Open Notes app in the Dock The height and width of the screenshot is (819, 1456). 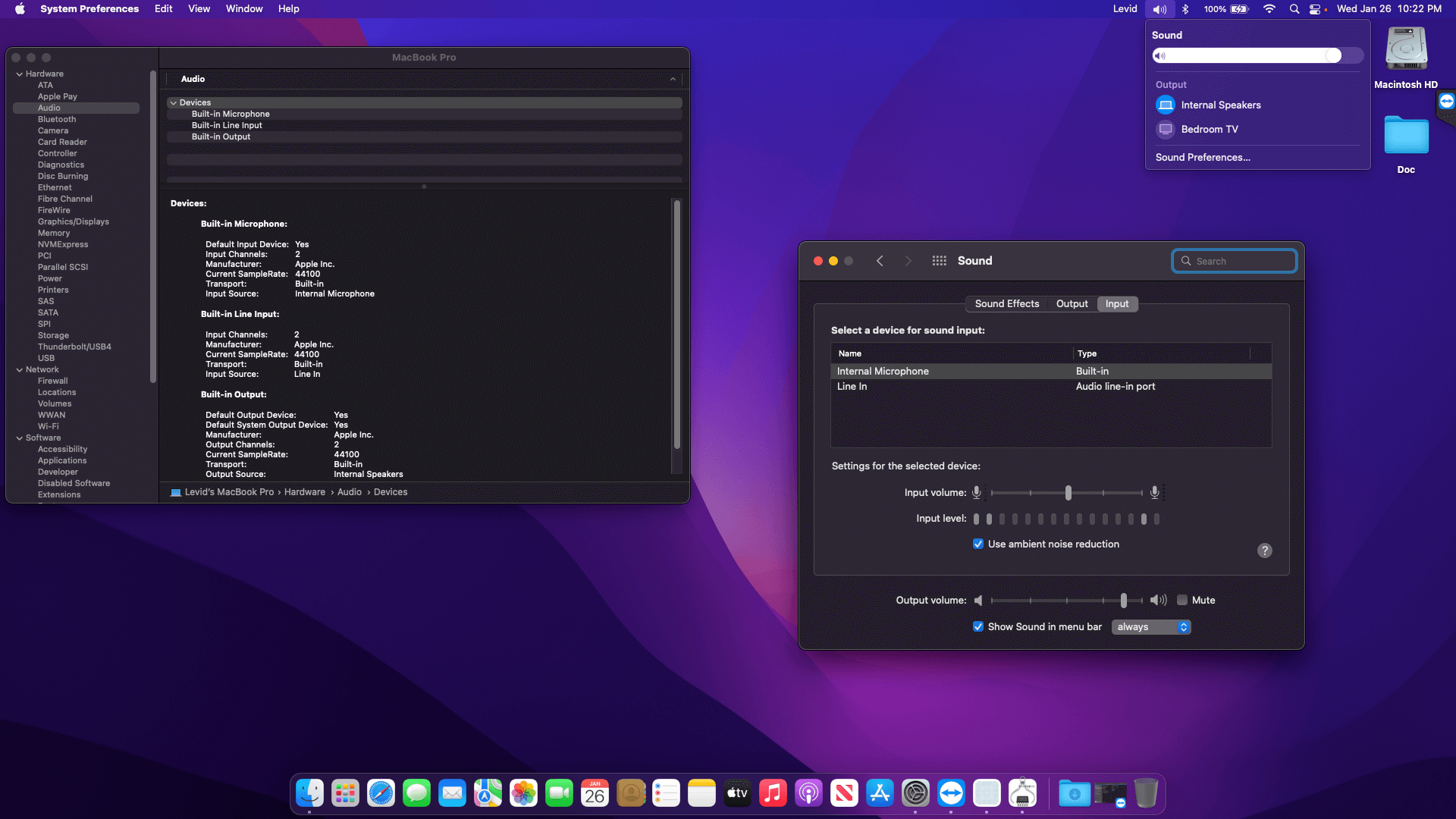pyautogui.click(x=701, y=793)
